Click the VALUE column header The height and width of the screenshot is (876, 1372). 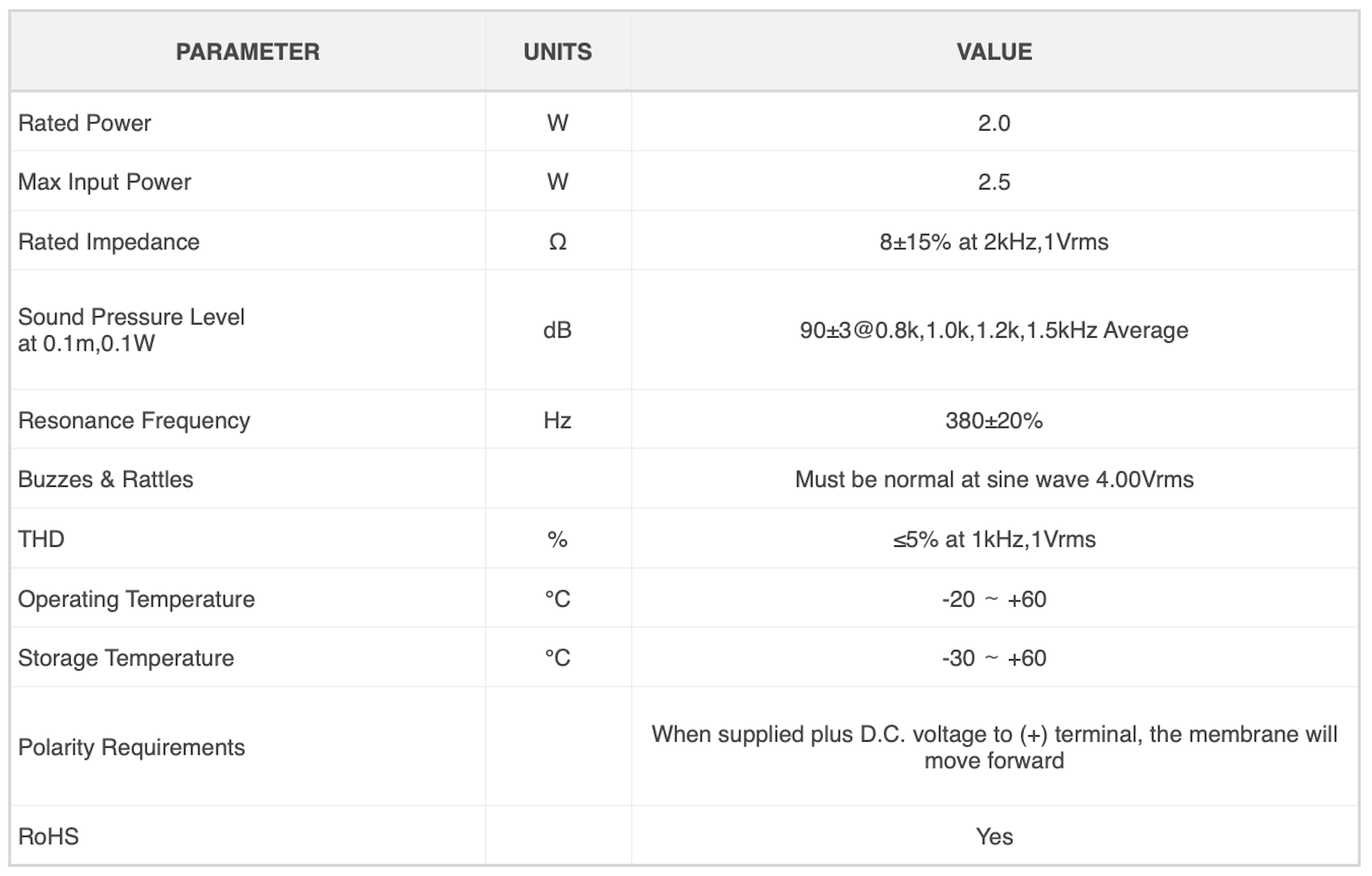point(994,52)
